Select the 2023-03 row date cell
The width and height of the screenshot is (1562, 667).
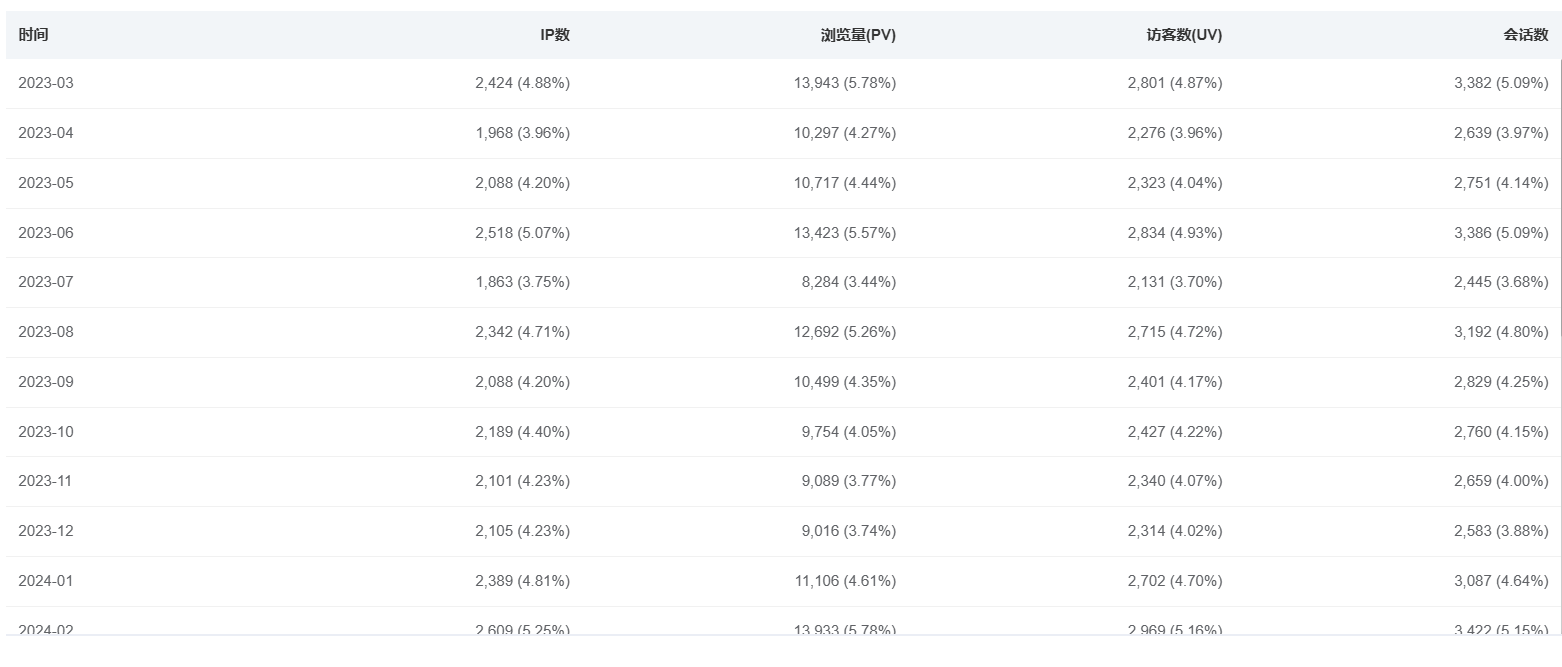(x=46, y=83)
